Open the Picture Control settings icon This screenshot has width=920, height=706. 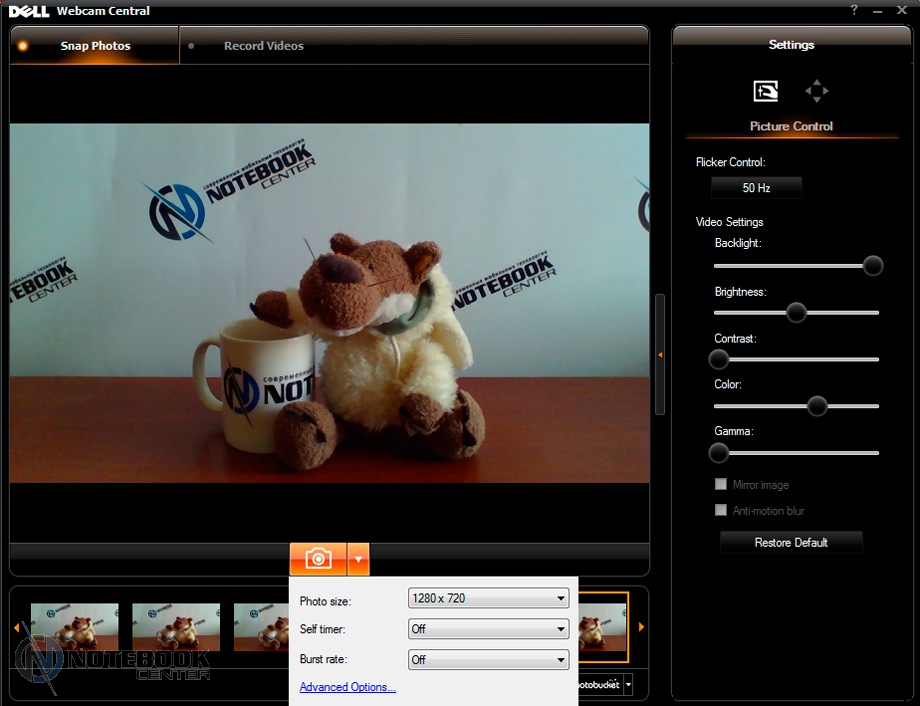(765, 92)
